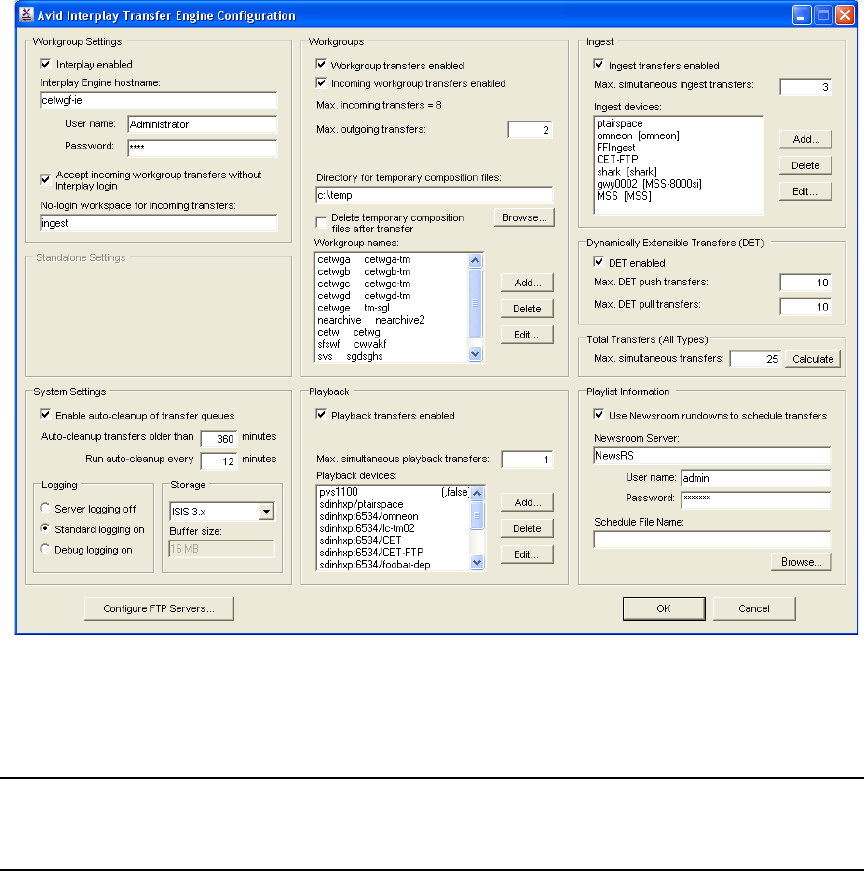Click scroll up arrow in Playback devices list
Image resolution: width=864 pixels, height=871 pixels.
477,493
